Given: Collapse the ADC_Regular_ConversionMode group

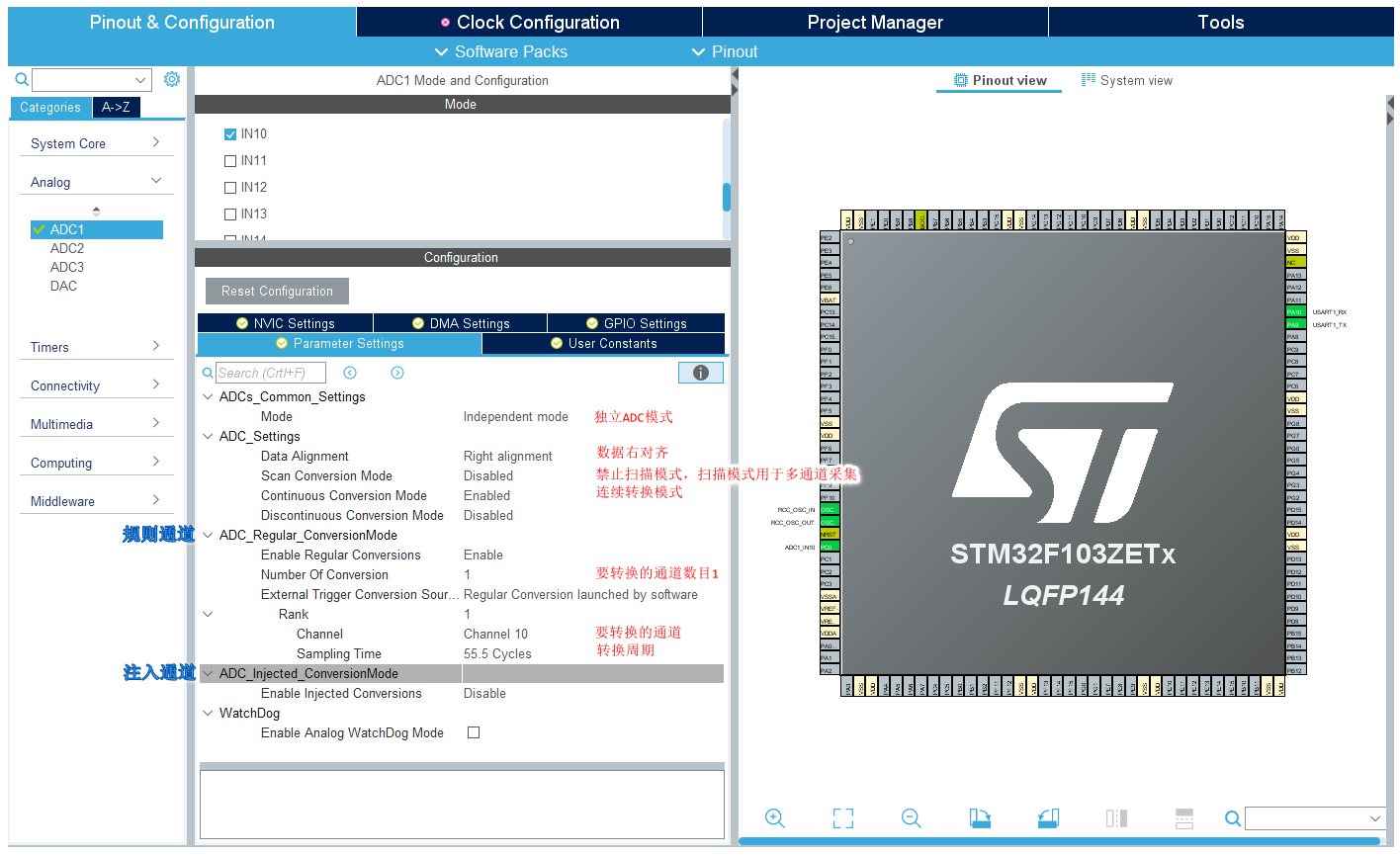Looking at the screenshot, I should 208,535.
